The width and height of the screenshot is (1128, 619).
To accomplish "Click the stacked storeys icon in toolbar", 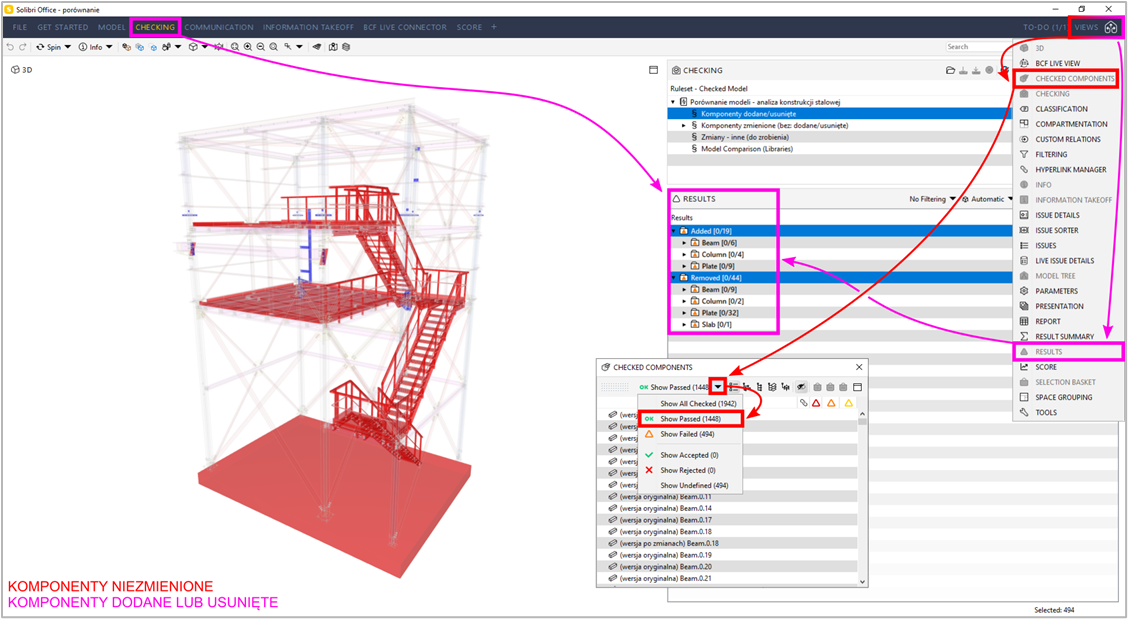I will pos(346,47).
